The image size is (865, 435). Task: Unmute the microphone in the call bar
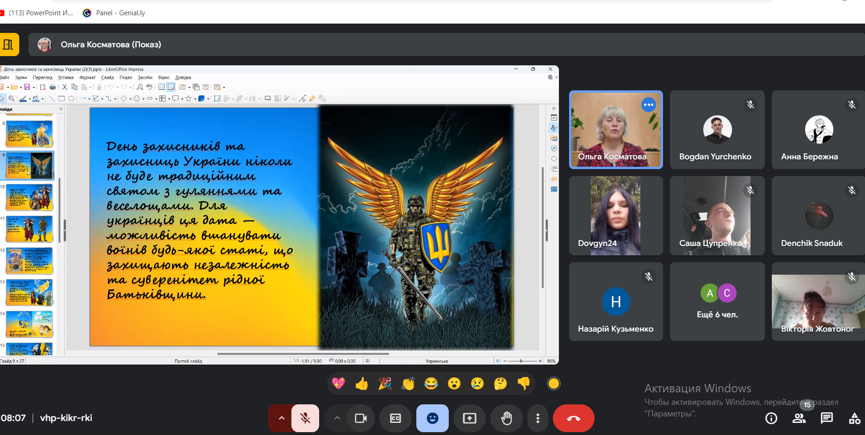coord(305,418)
